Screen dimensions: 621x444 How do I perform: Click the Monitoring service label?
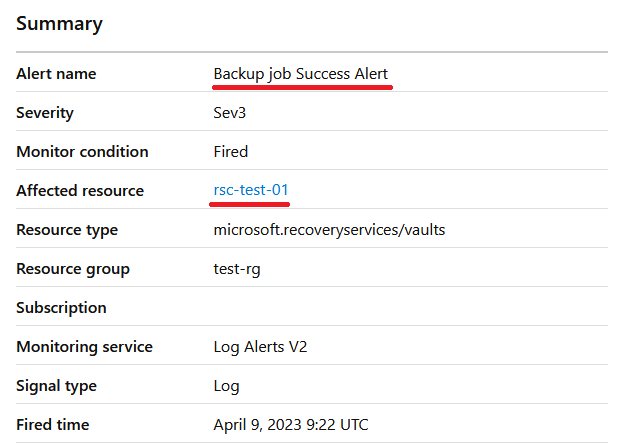pos(84,347)
